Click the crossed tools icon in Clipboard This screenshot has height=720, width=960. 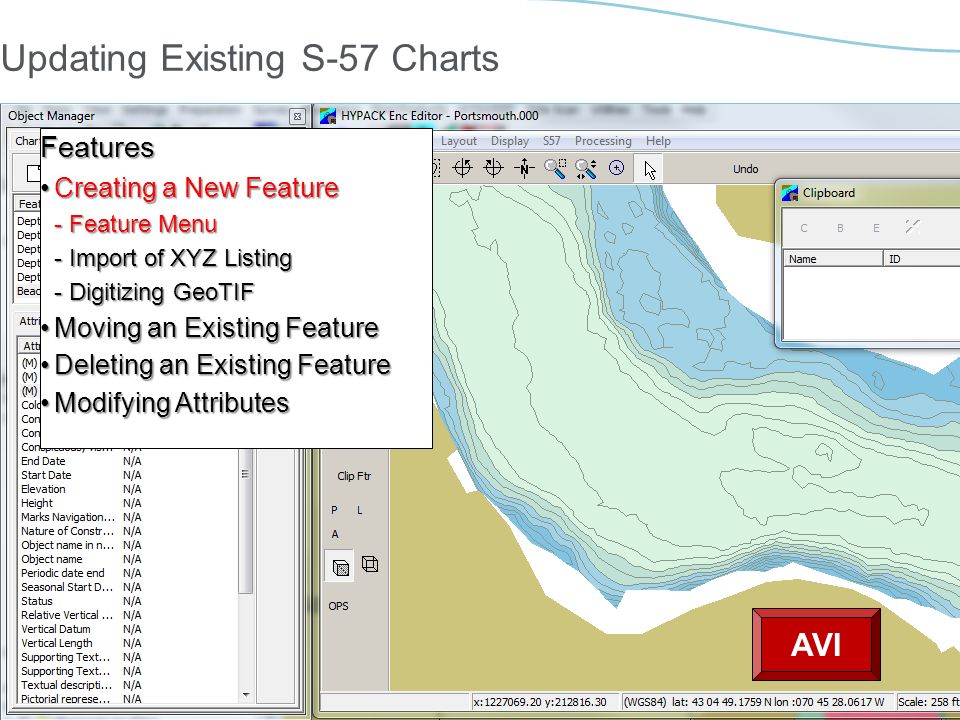coord(912,227)
